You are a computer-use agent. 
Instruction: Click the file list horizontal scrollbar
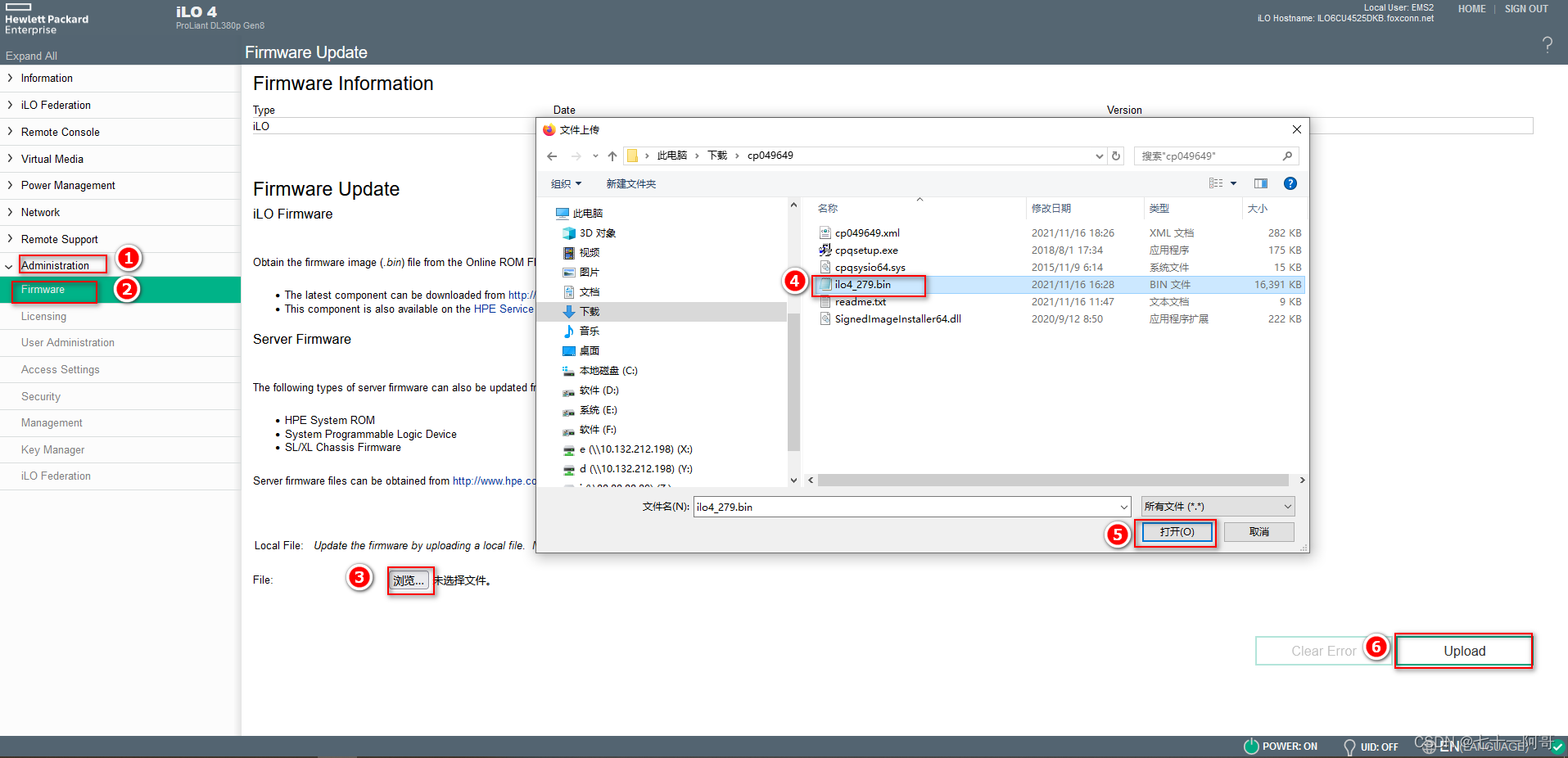click(x=1052, y=481)
